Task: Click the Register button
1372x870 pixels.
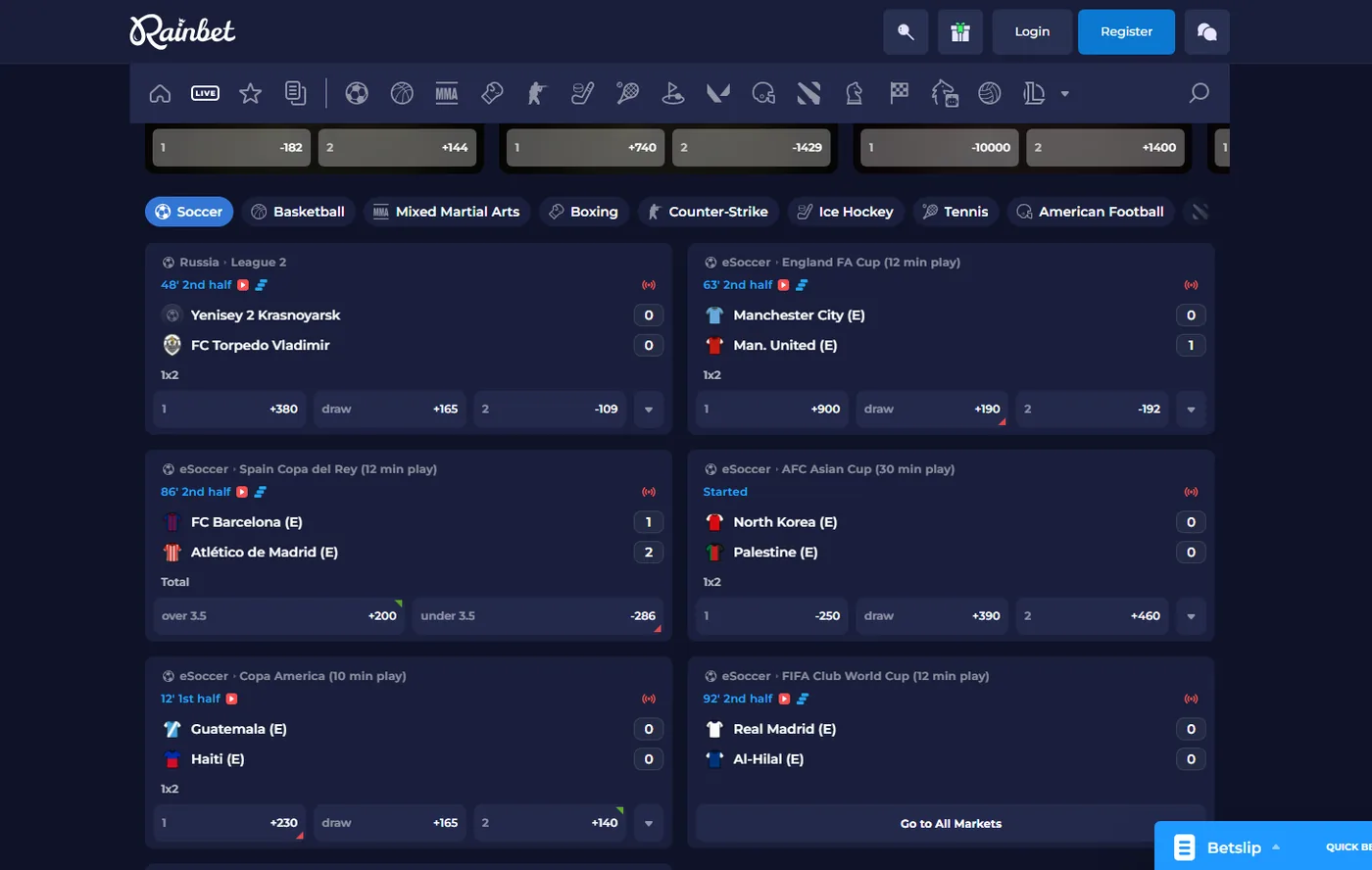Action: [1127, 31]
